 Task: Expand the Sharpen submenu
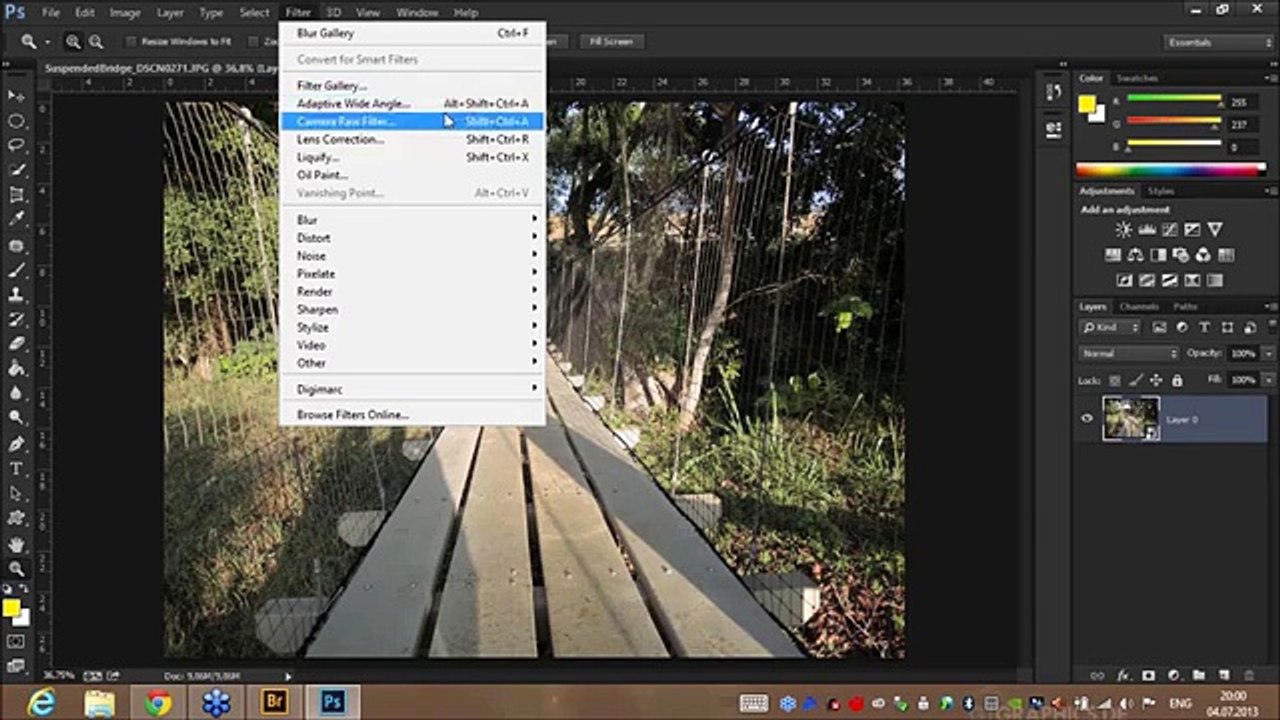[x=413, y=310]
